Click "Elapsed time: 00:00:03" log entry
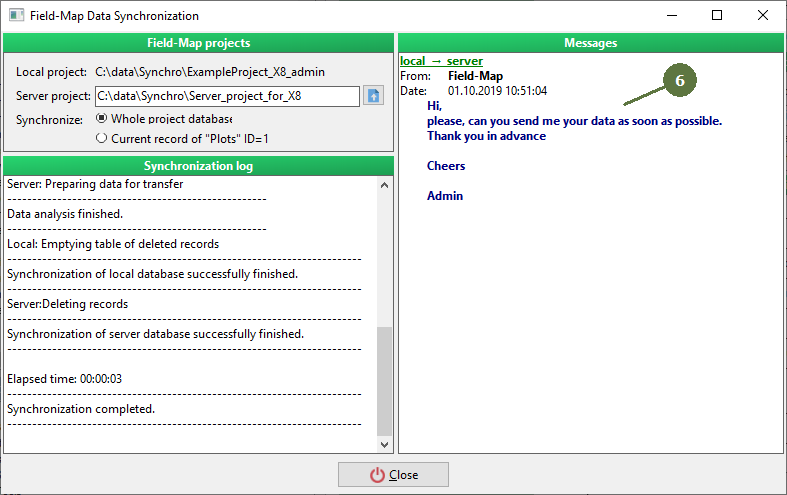 click(x=64, y=379)
